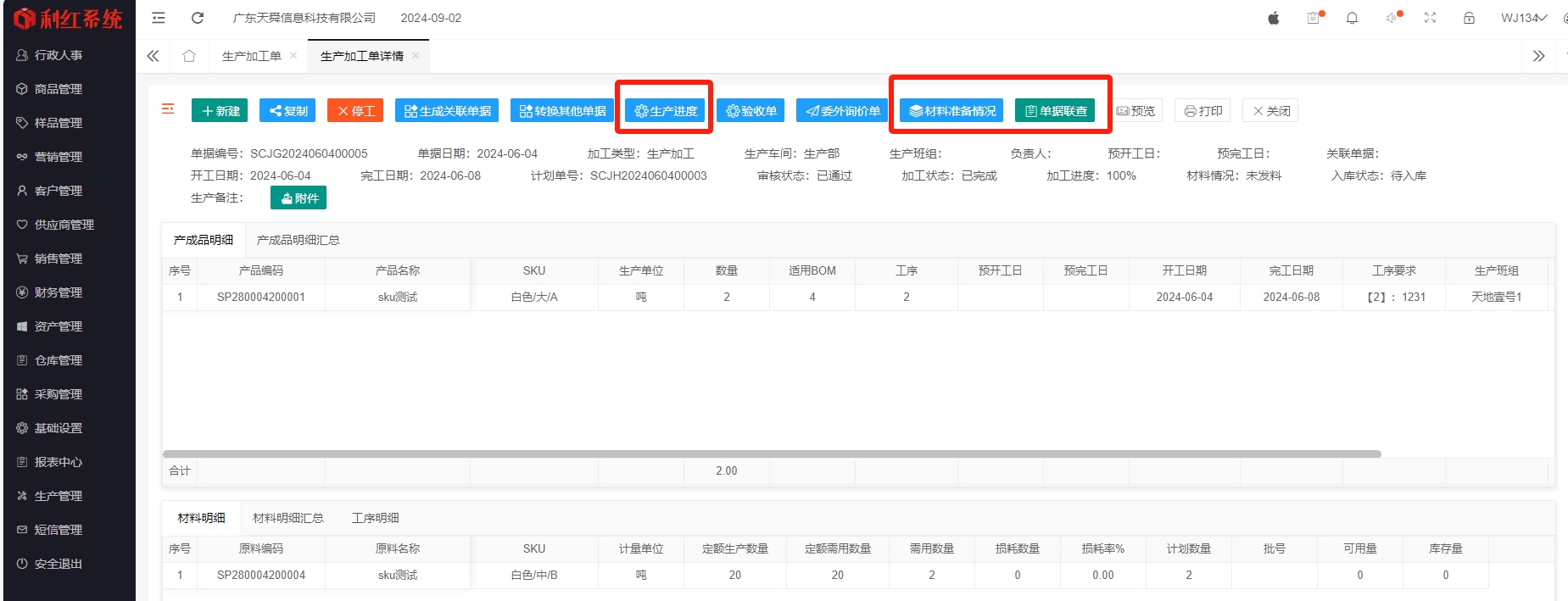Select the 材料明细 tab
Viewport: 1568px width, 601px height.
pos(202,518)
